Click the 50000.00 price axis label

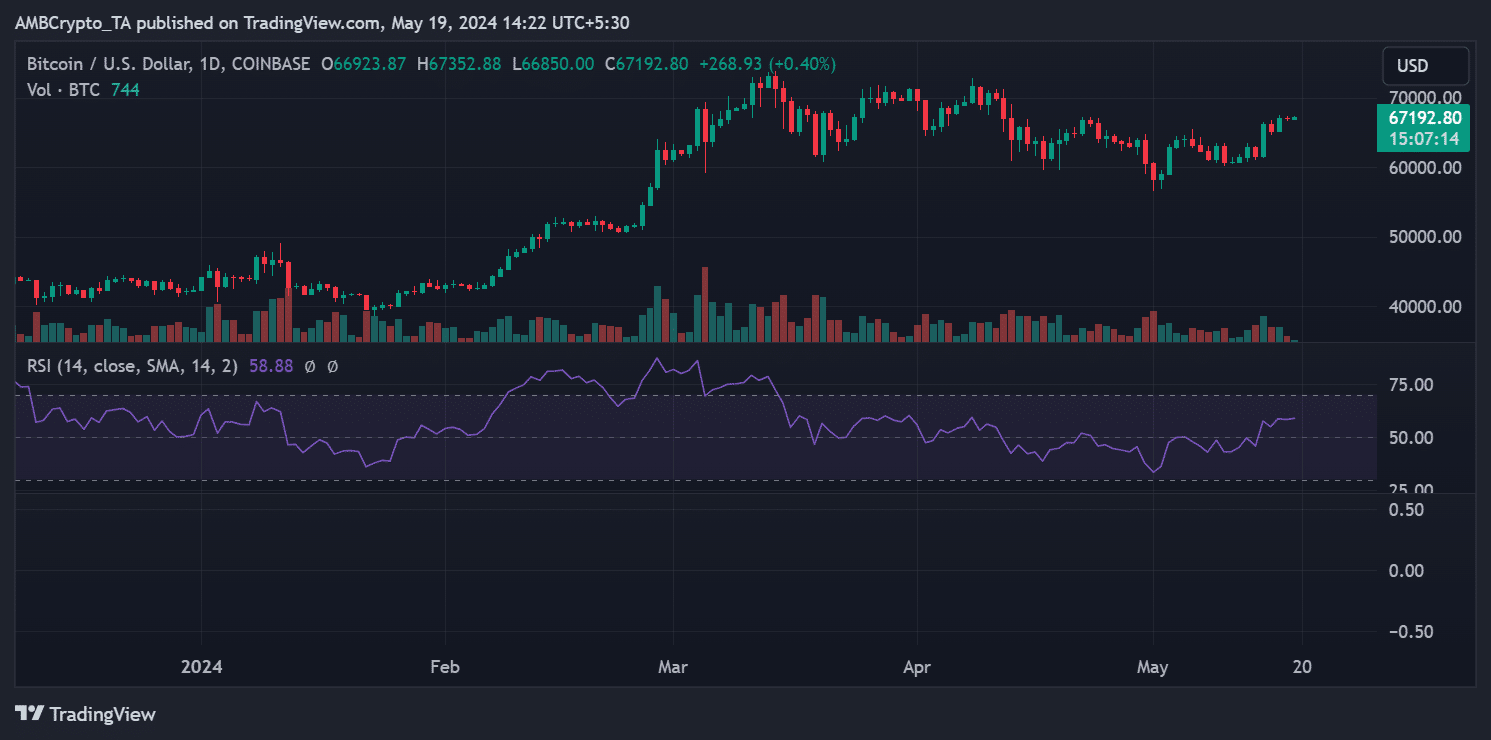point(1423,237)
